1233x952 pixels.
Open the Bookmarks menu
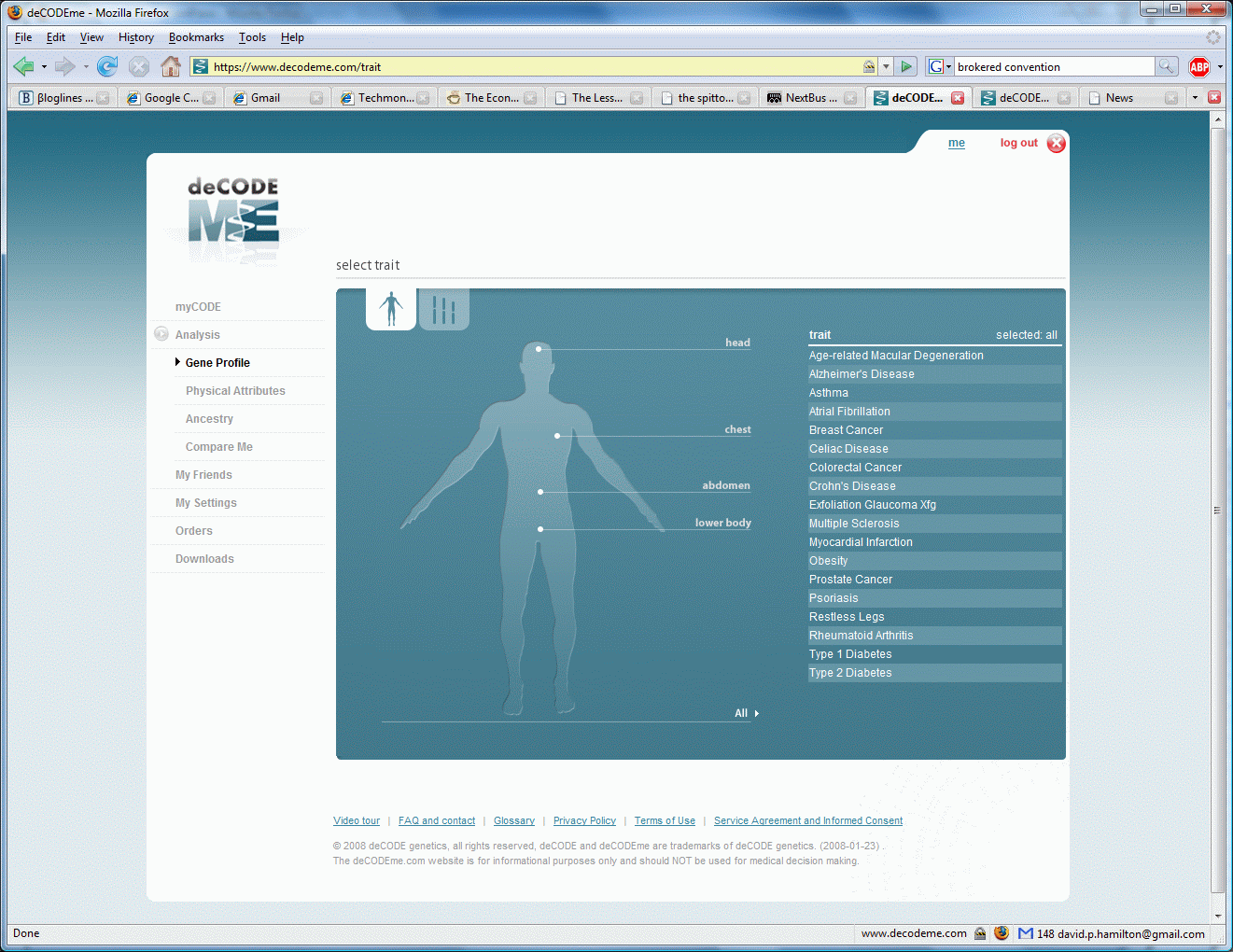[196, 37]
